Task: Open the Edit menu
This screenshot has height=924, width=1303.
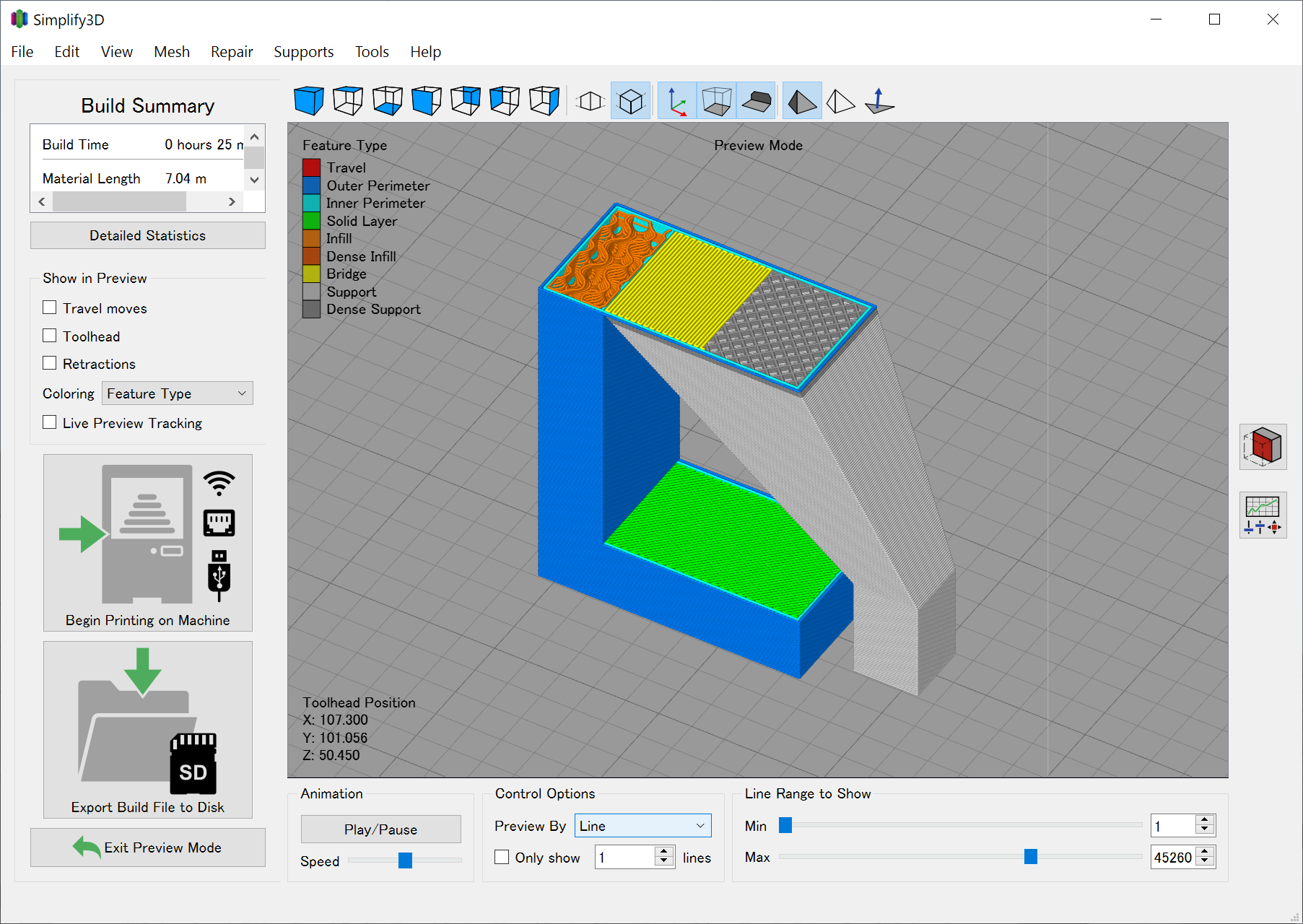Action: [67, 52]
